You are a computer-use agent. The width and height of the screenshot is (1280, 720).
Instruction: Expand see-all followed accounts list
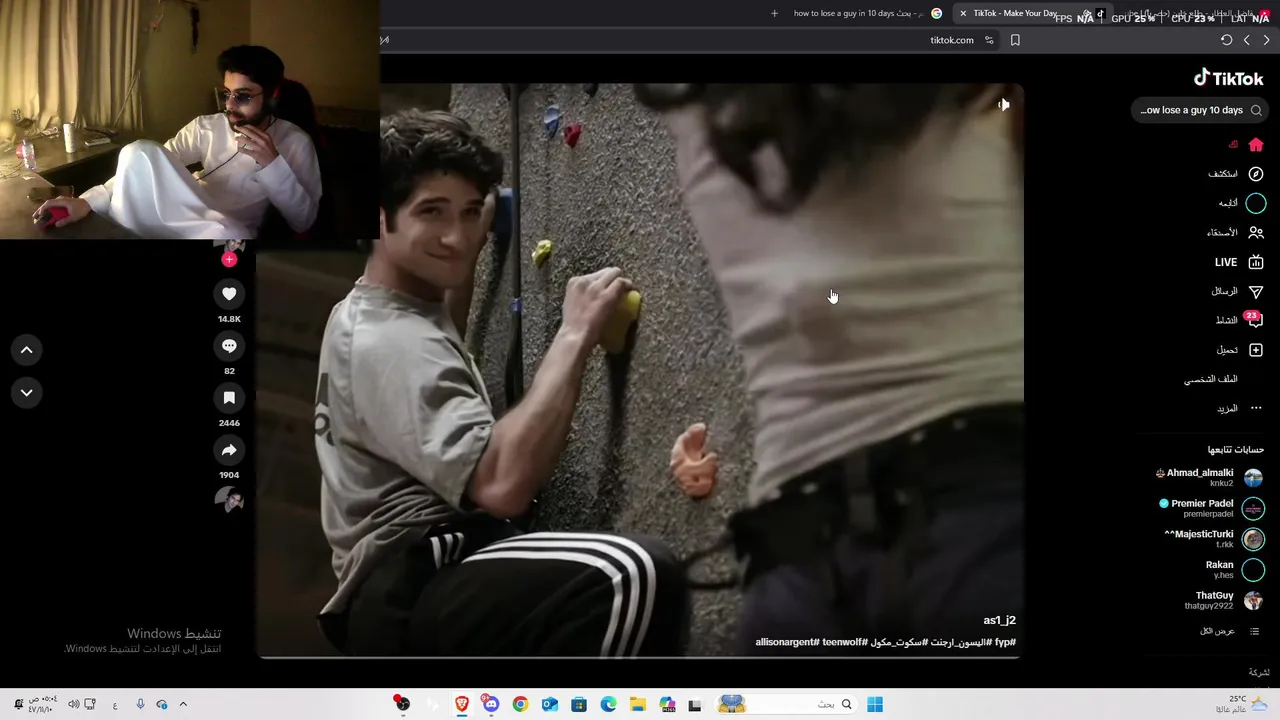(x=1230, y=631)
